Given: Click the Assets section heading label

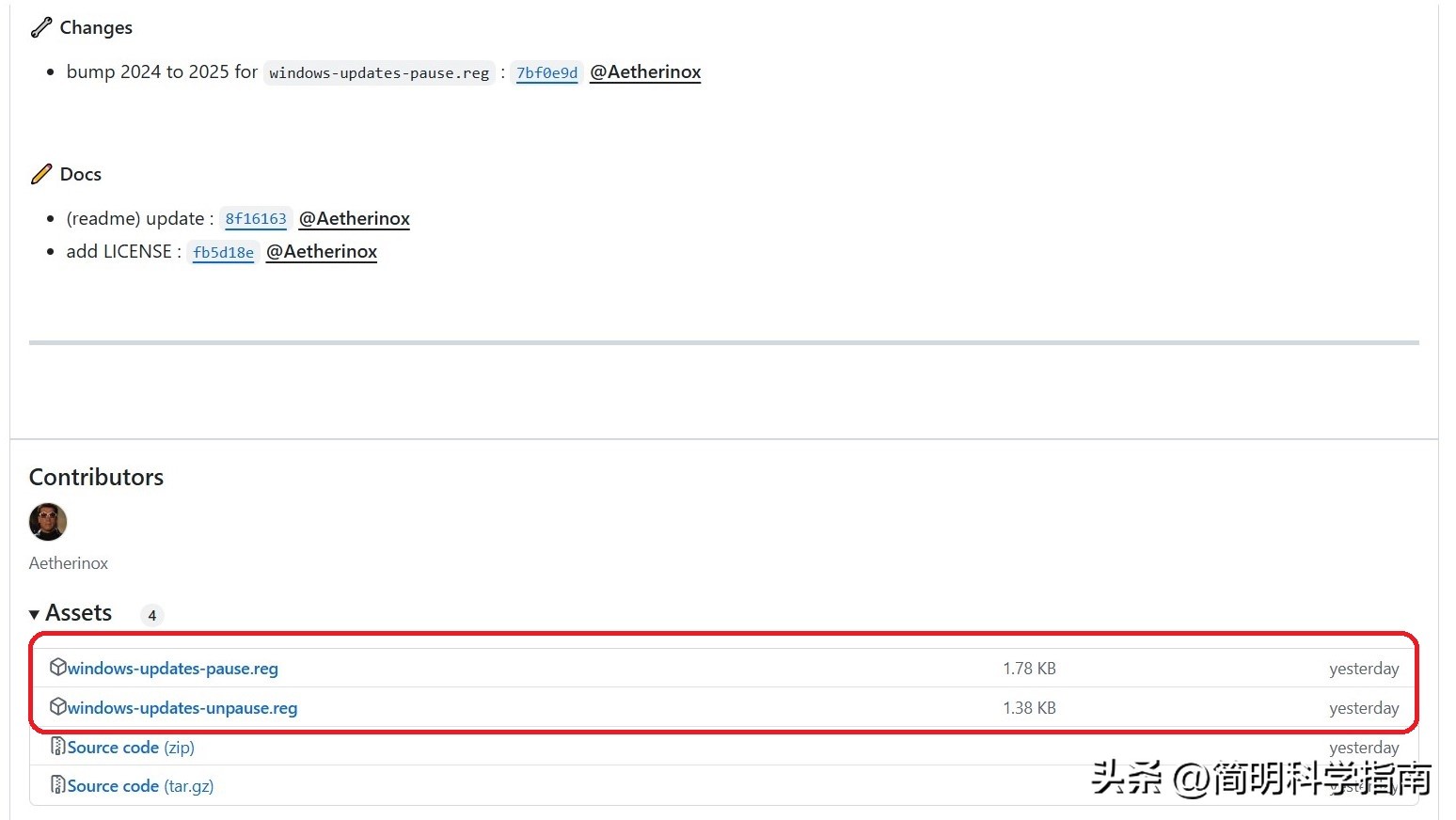Looking at the screenshot, I should [x=78, y=612].
